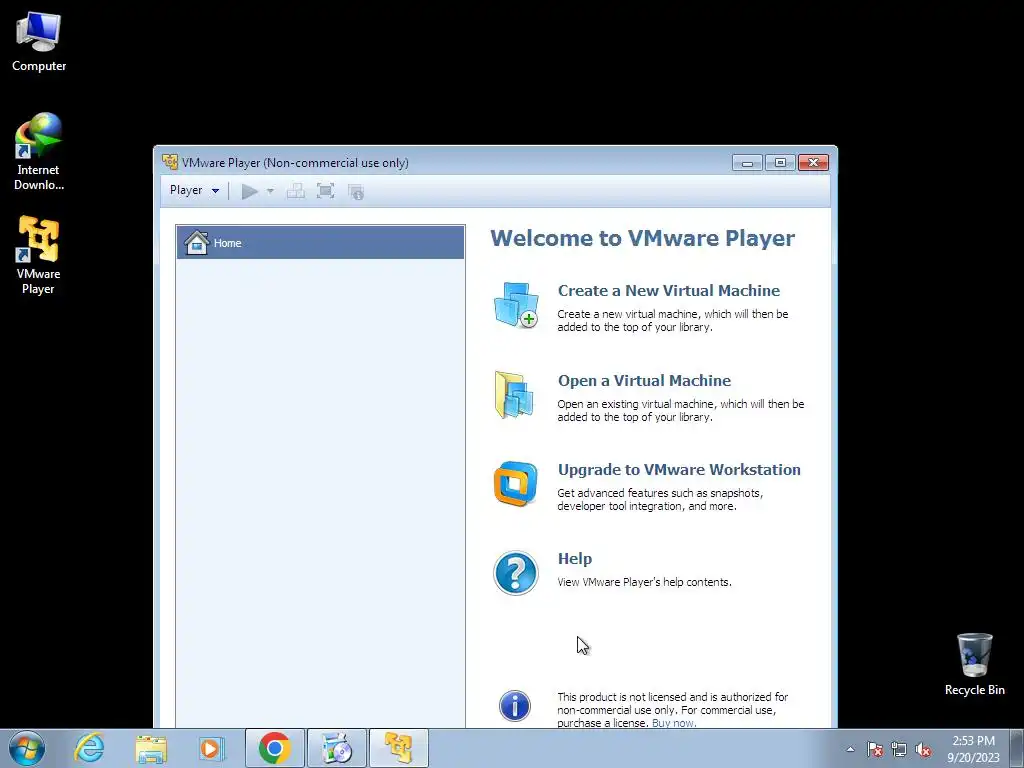The height and width of the screenshot is (768, 1024).
Task: Open the clock showing 2:53 PM
Action: (973, 749)
